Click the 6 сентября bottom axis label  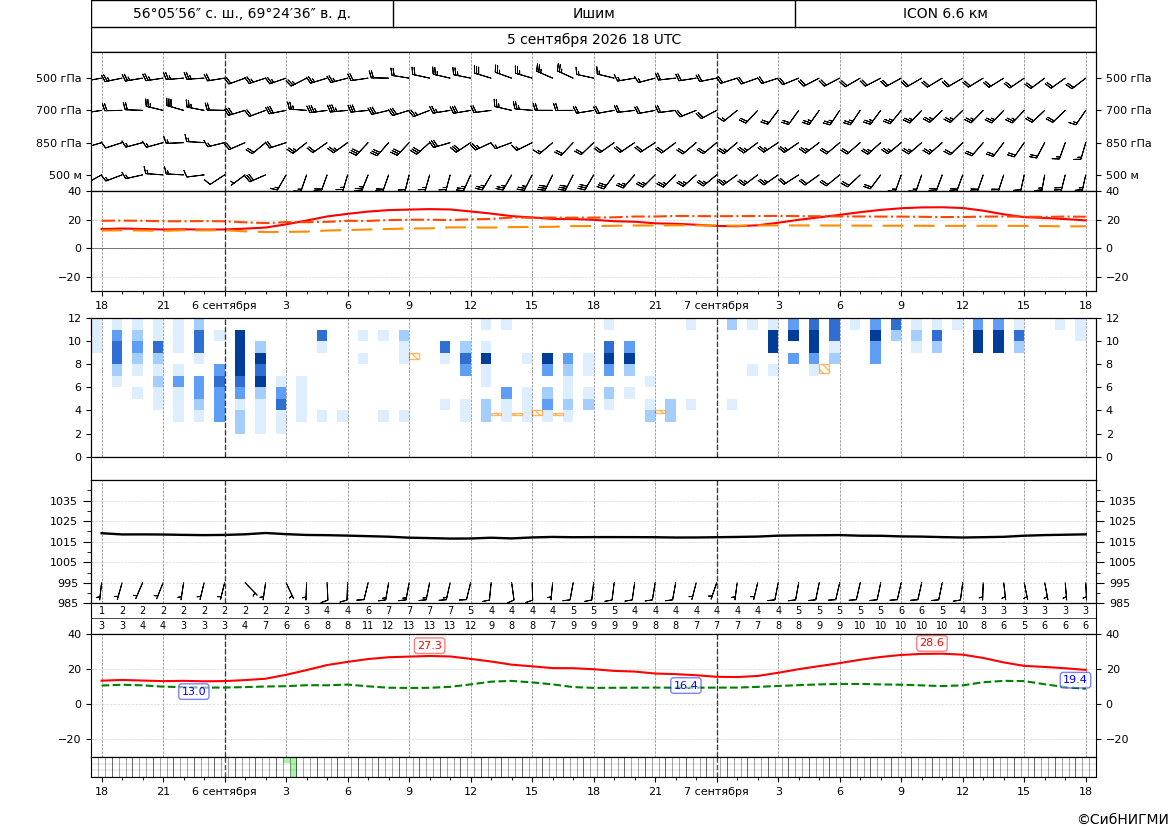tap(224, 791)
